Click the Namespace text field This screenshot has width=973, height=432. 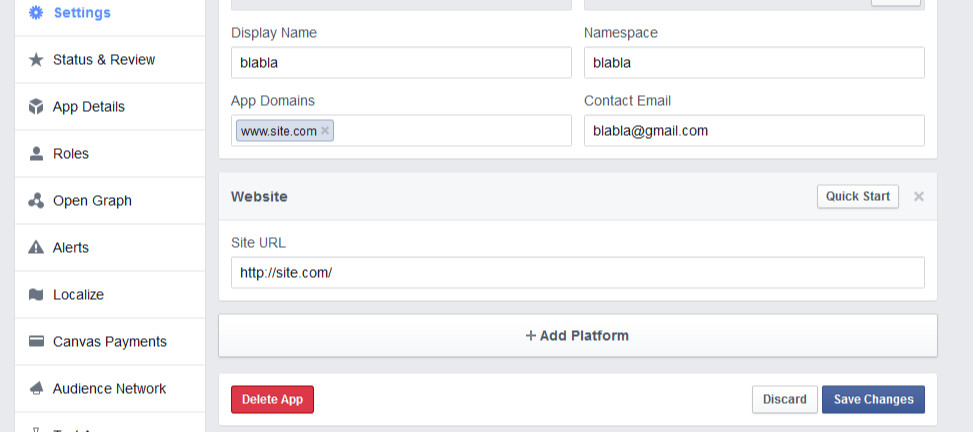click(754, 63)
